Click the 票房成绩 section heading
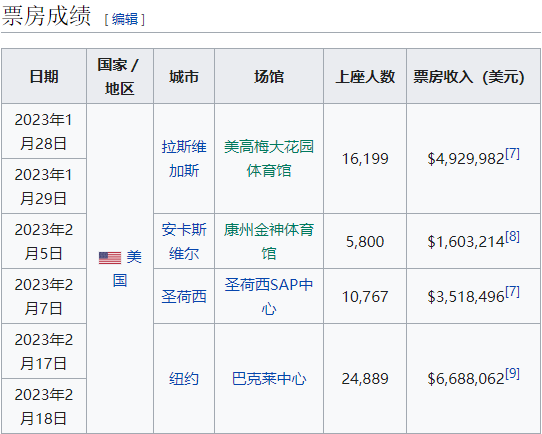The width and height of the screenshot is (542, 434). point(46,16)
